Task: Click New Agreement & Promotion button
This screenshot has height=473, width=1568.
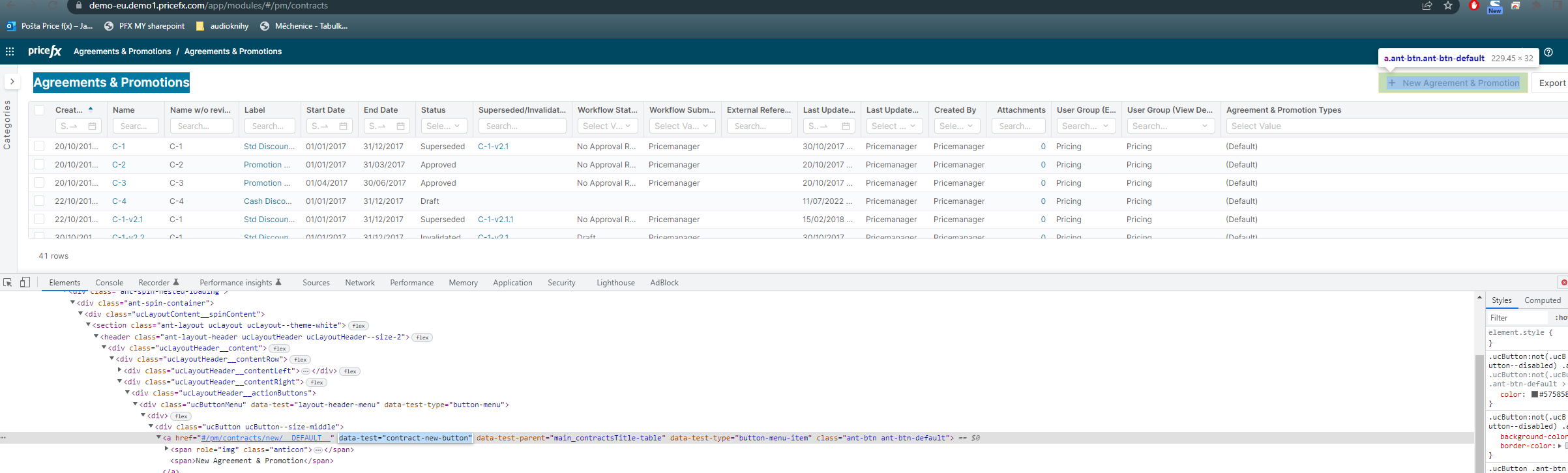Action: click(1453, 83)
